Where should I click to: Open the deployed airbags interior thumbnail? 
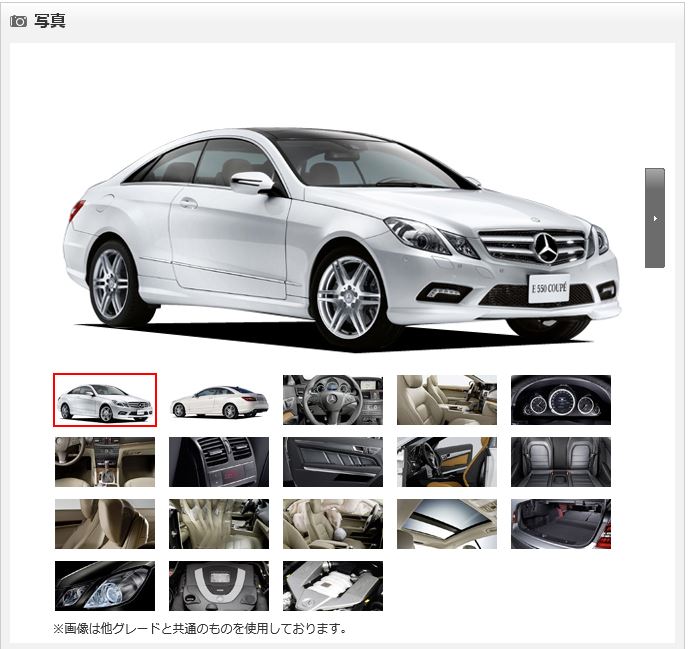tap(333, 524)
